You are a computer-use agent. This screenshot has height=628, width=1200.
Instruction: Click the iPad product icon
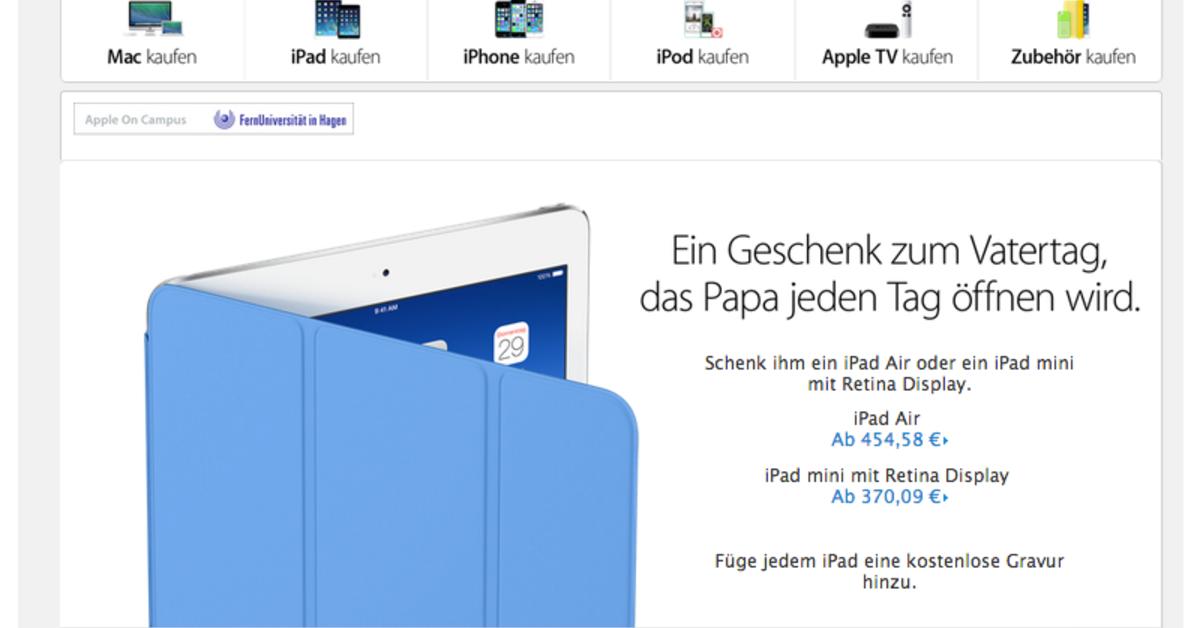tap(337, 18)
